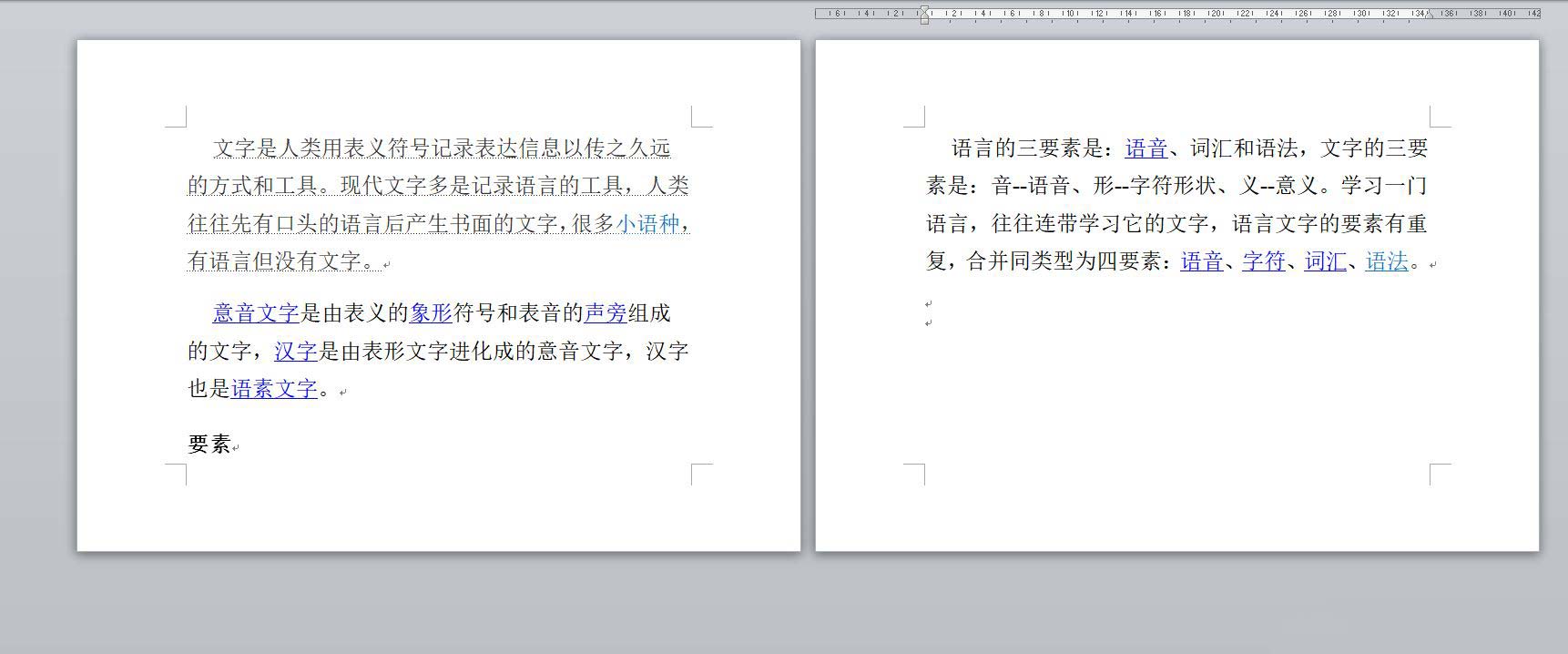This screenshot has width=1568, height=654.
Task: Click the 意音文字 hyperlink
Action: [x=256, y=314]
